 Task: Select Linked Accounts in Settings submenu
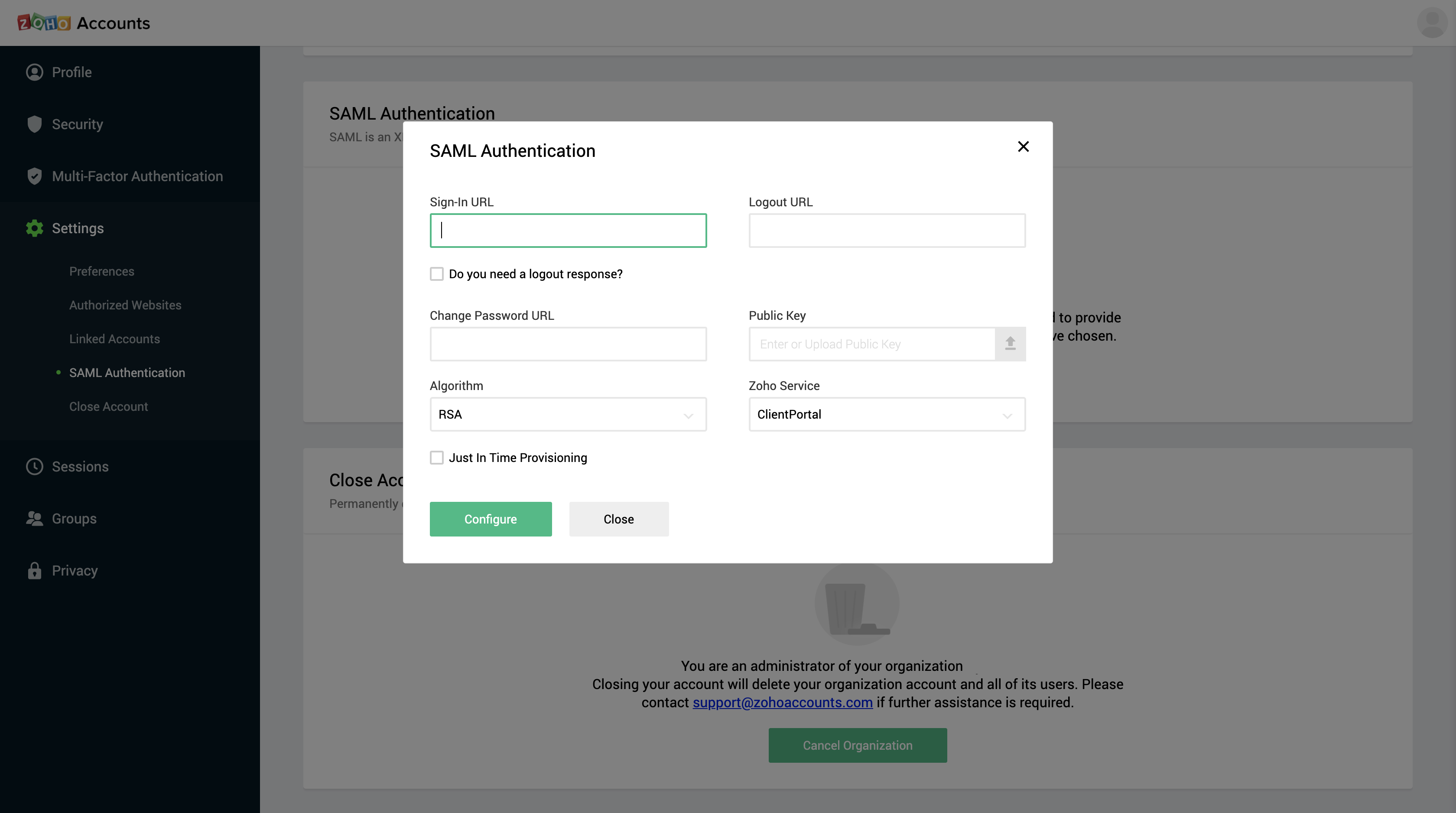(114, 338)
